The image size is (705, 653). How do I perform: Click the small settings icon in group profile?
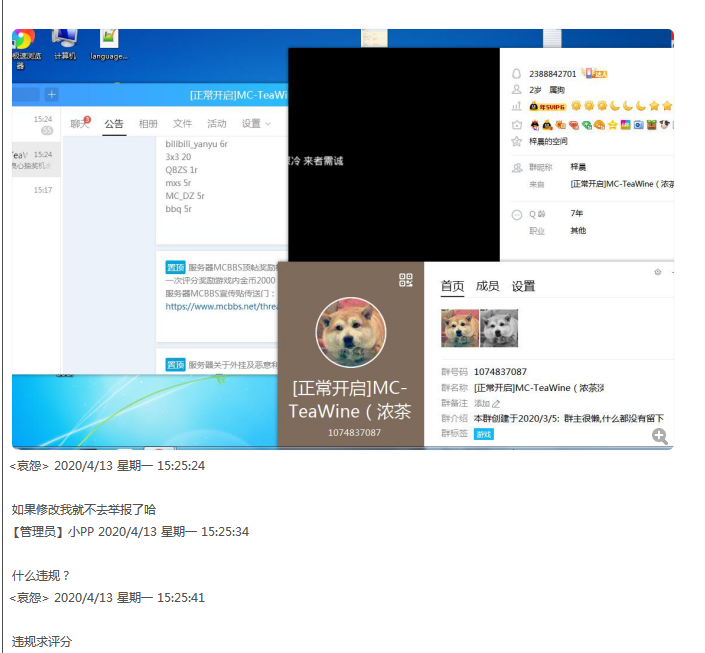[x=657, y=272]
